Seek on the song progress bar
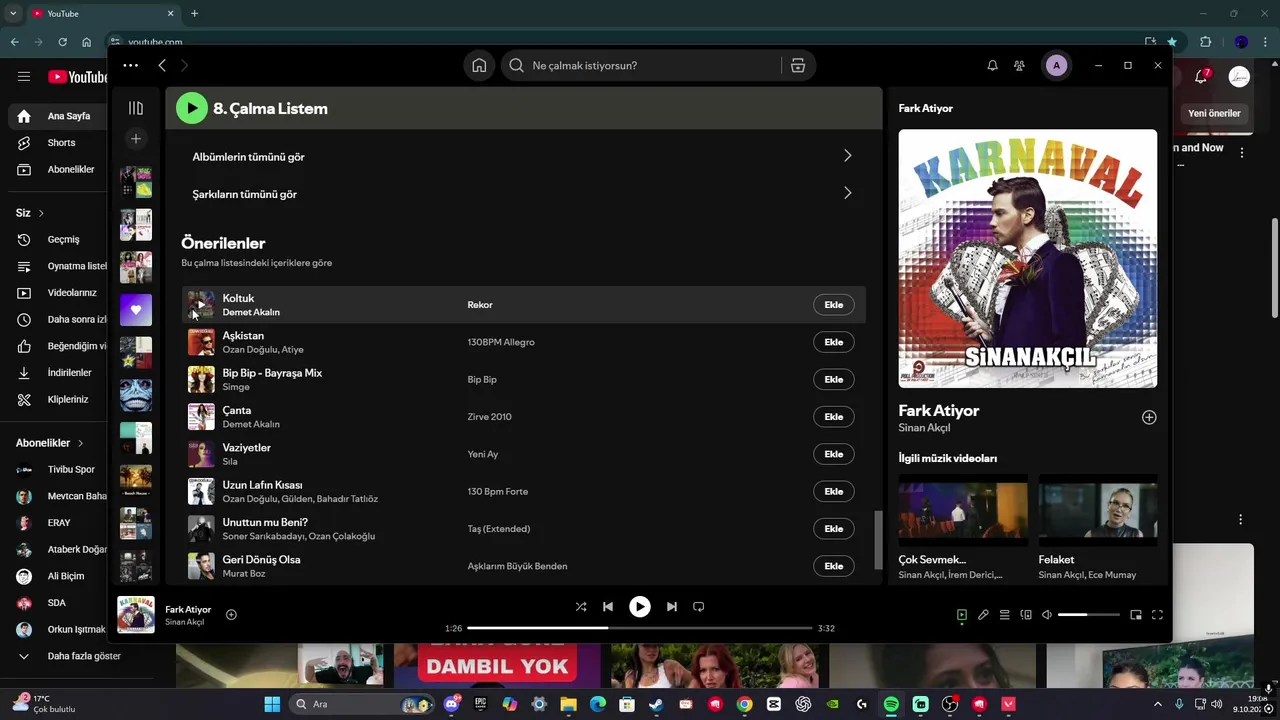This screenshot has width=1280, height=720. pyautogui.click(x=640, y=628)
